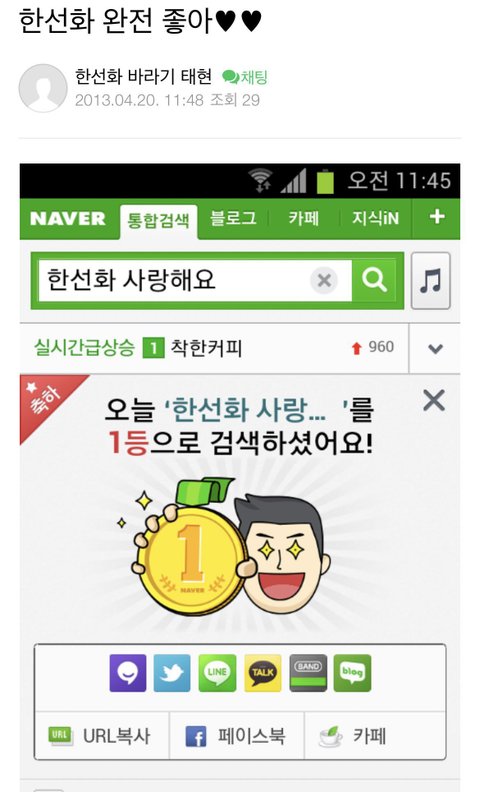Open 채팅 with the post author
The height and width of the screenshot is (792, 480).
pyautogui.click(x=245, y=77)
